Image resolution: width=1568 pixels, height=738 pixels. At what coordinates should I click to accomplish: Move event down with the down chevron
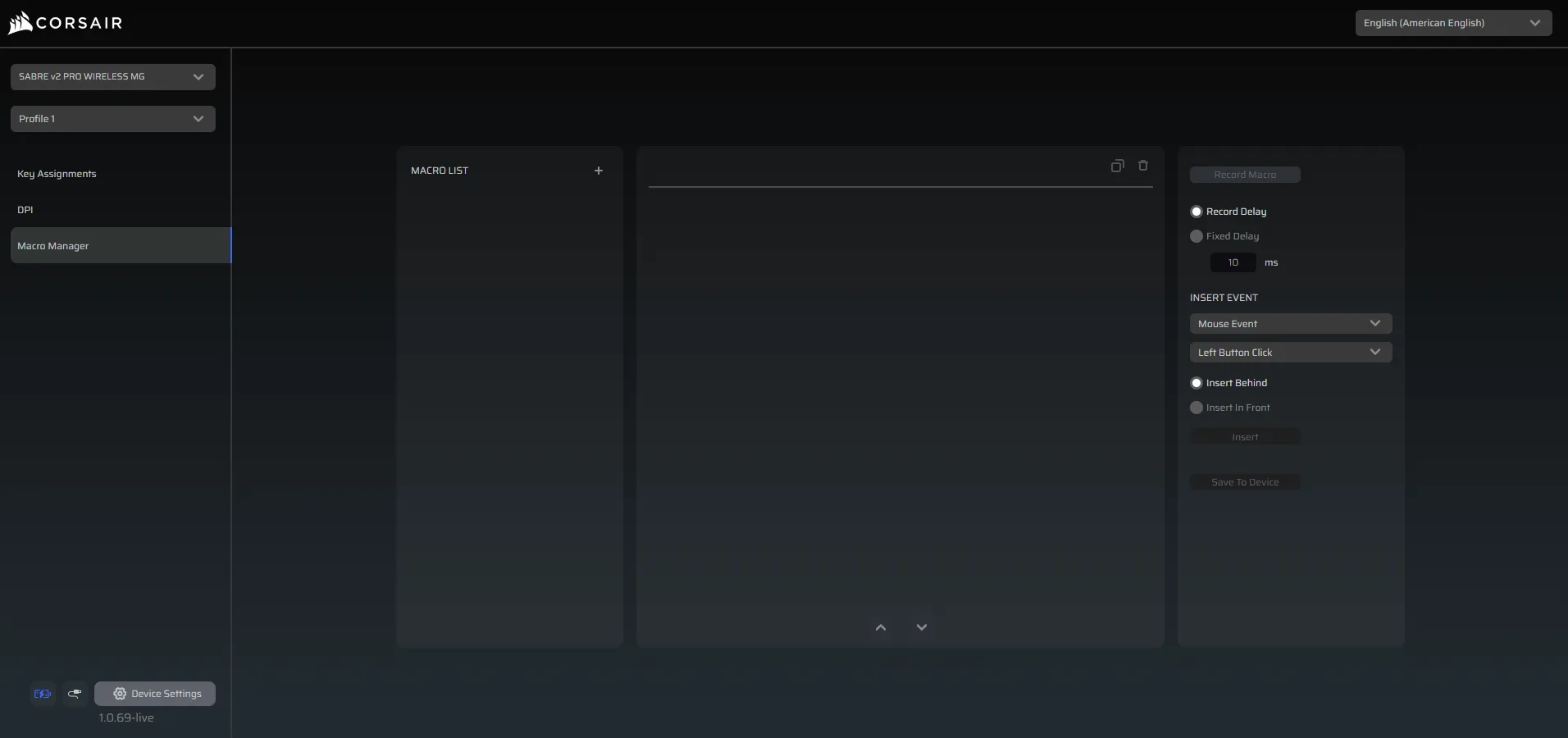coord(922,627)
